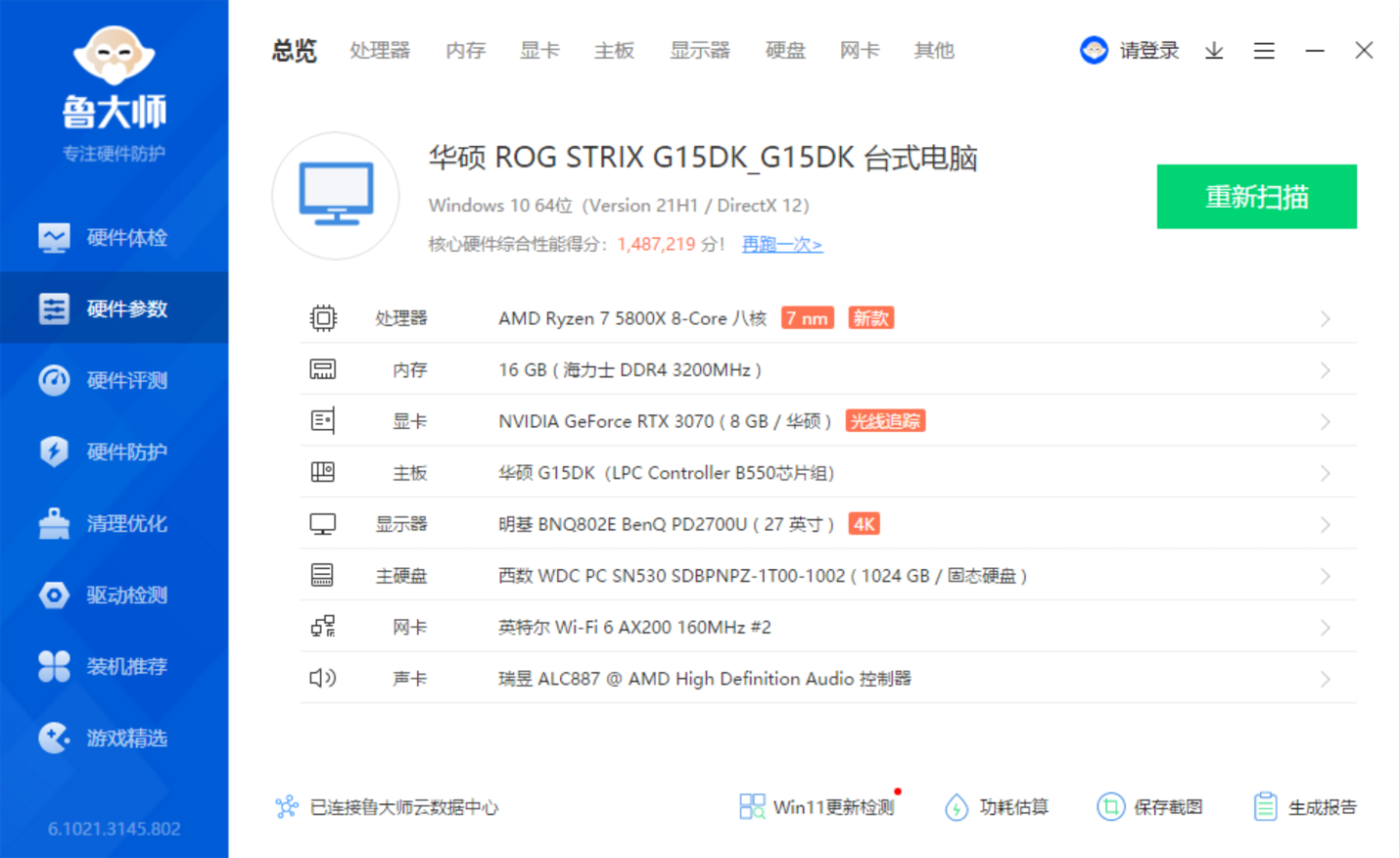Image resolution: width=1400 pixels, height=858 pixels.
Task: Open the 内存 tab
Action: click(466, 51)
